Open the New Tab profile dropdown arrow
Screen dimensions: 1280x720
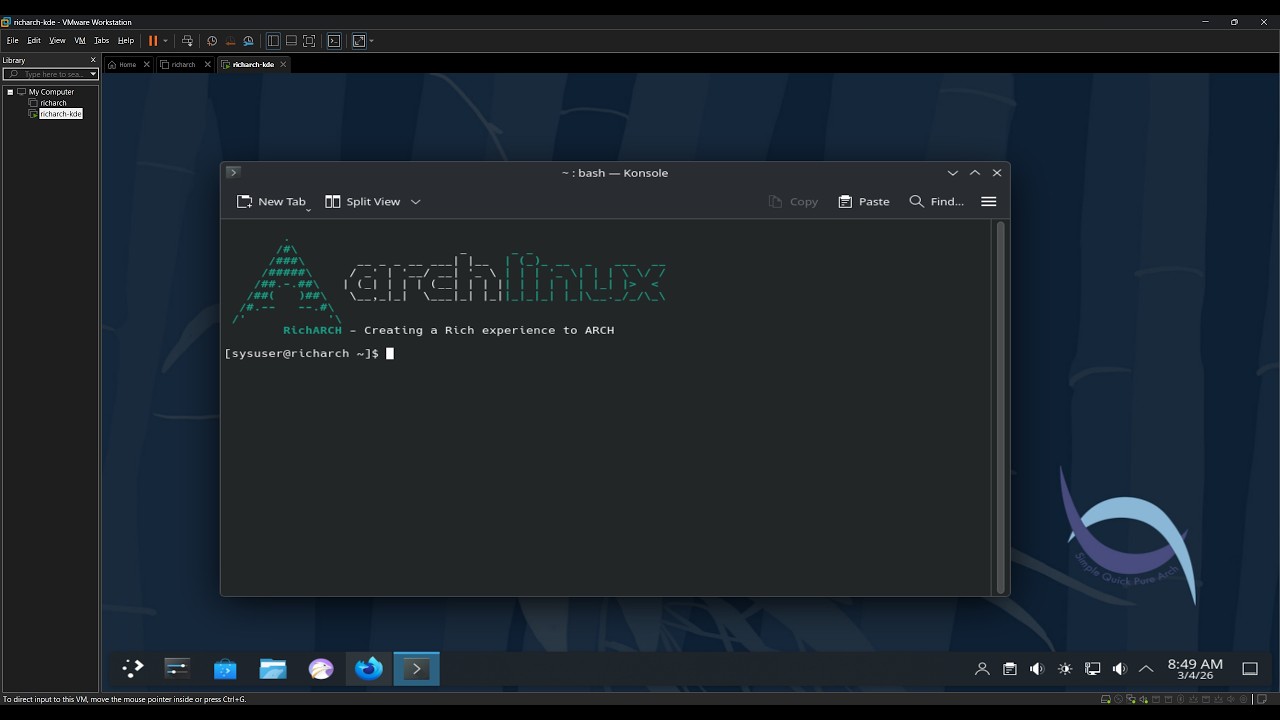pos(308,208)
